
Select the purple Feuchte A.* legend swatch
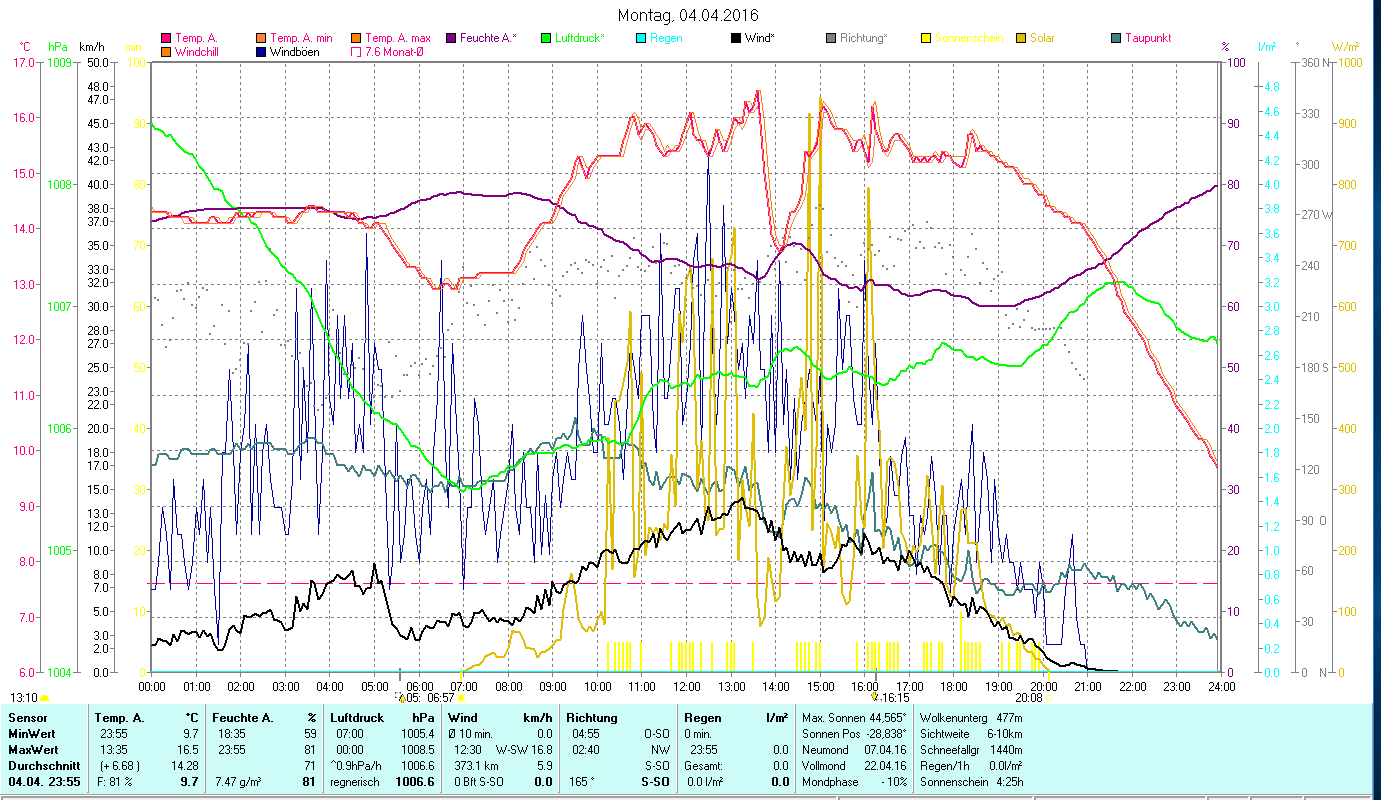pos(451,38)
